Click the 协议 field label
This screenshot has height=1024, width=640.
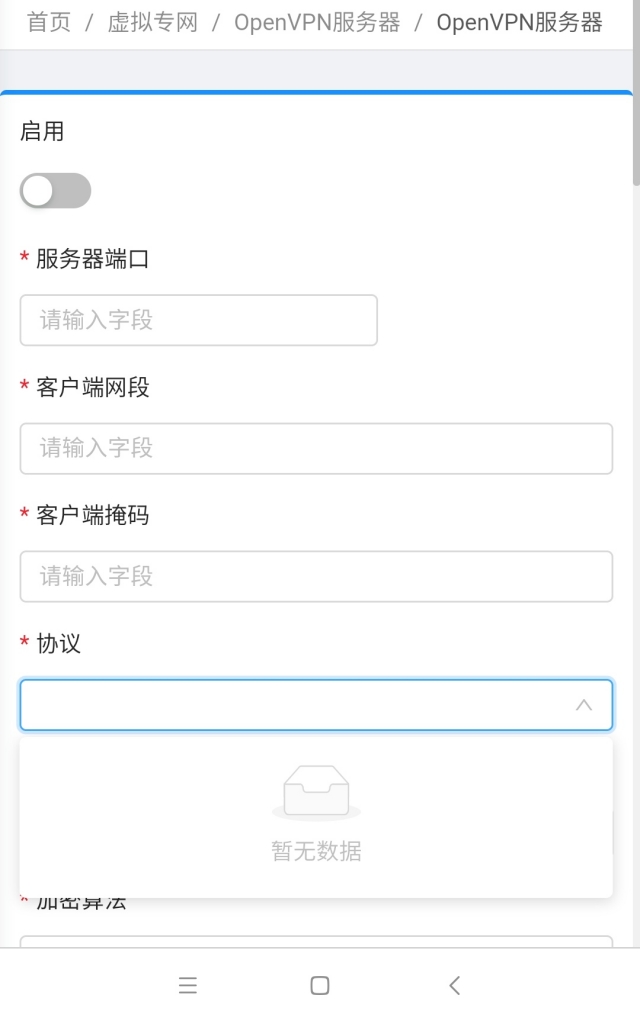click(x=58, y=643)
